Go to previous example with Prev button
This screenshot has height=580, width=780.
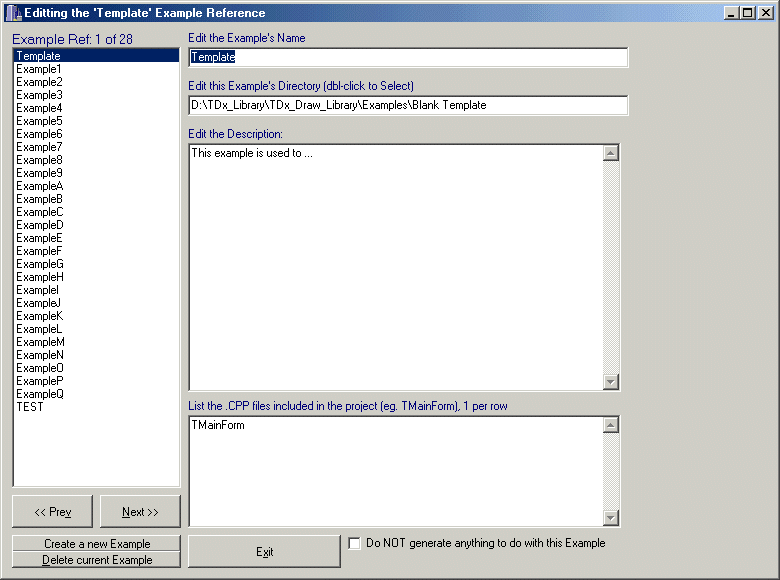pos(52,511)
